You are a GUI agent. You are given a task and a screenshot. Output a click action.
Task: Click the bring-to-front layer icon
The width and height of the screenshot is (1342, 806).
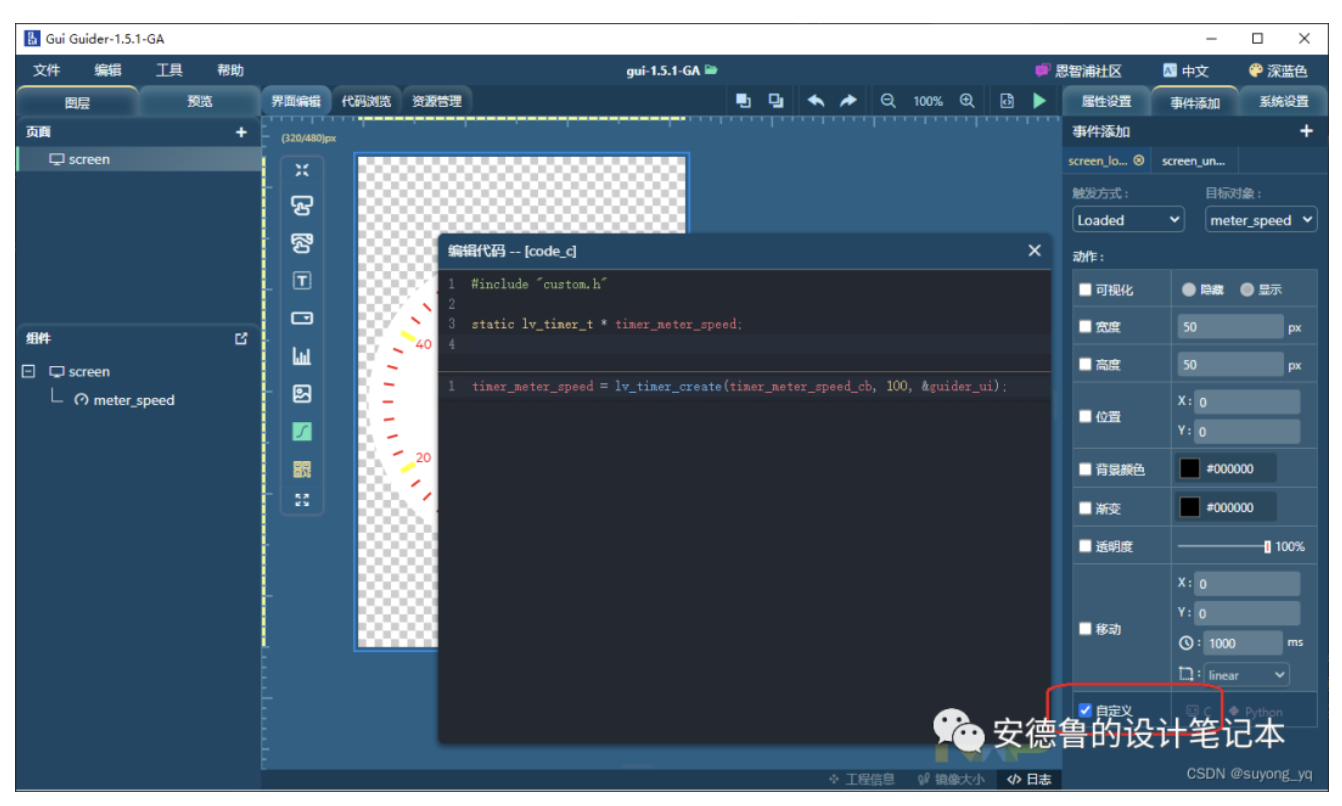coord(743,101)
